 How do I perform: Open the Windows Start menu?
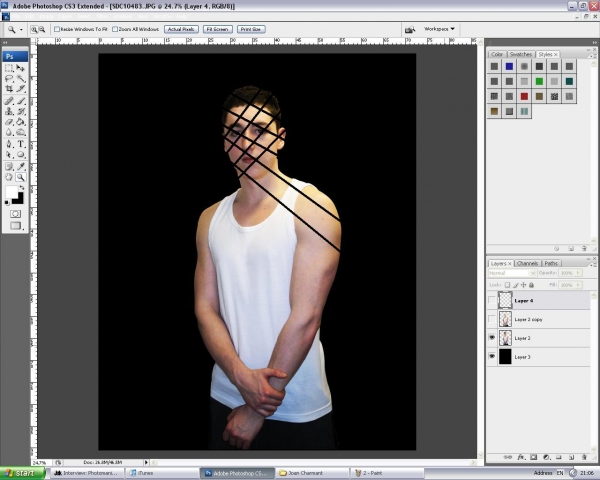(x=23, y=473)
